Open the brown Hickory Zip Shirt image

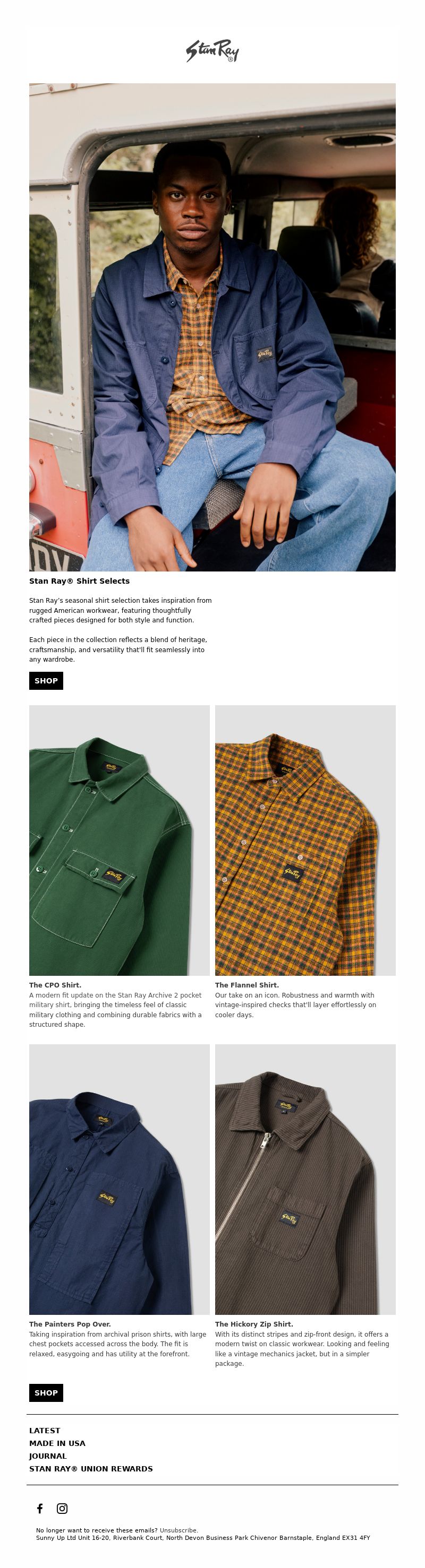click(305, 1180)
